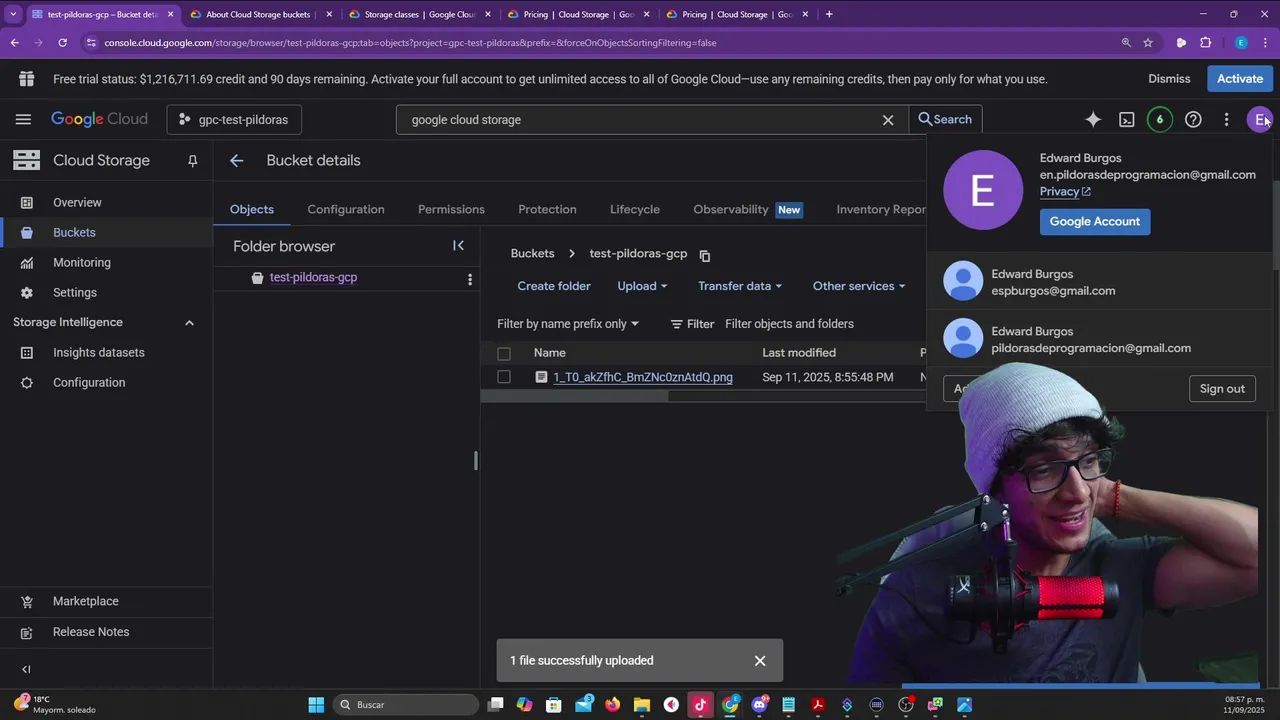Select test-pildoras-gcp in Folder browser

(x=313, y=278)
